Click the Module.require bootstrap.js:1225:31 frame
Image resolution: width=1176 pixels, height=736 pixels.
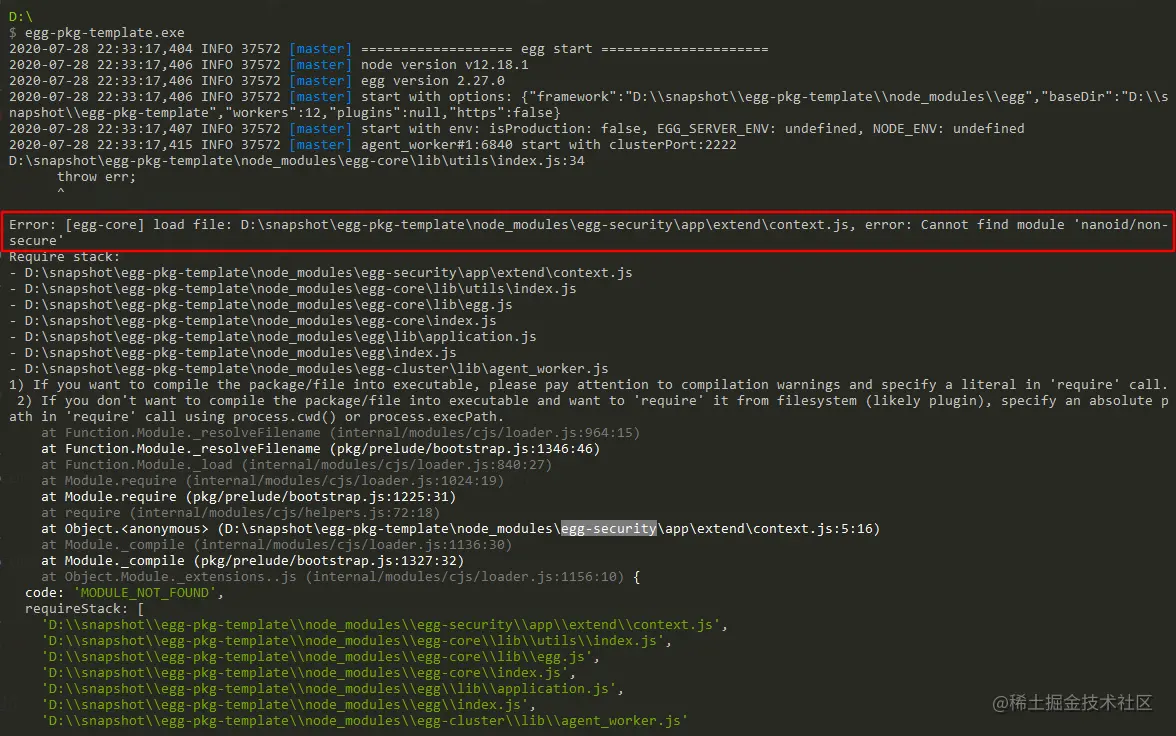[x=248, y=497]
